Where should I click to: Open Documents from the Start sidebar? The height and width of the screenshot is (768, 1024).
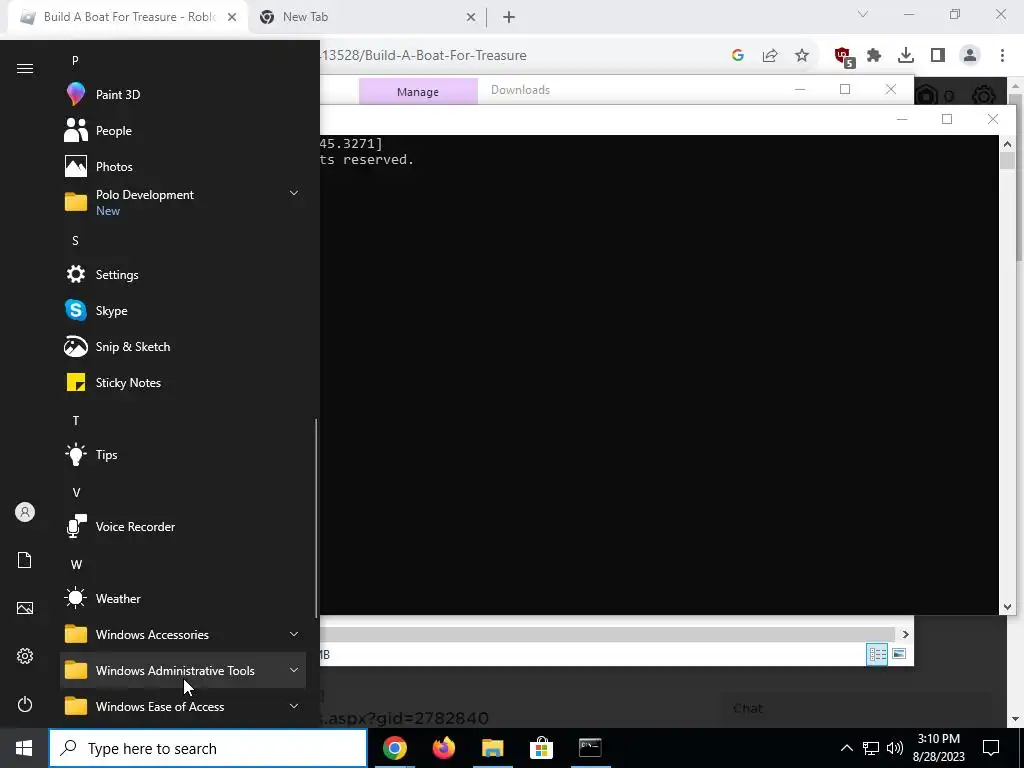coord(25,560)
